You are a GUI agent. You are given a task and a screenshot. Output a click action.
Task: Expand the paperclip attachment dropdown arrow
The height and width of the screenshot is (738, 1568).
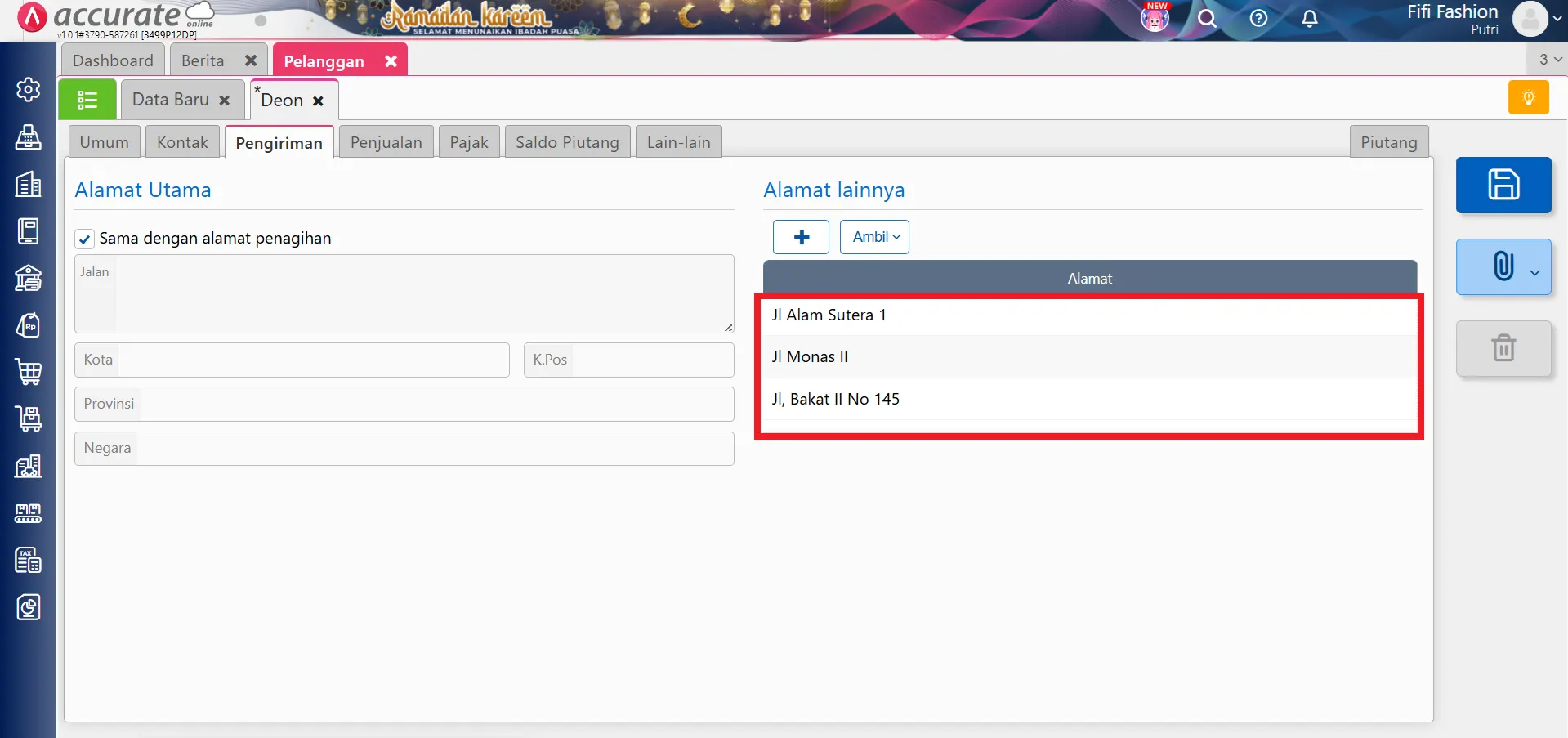(x=1534, y=272)
